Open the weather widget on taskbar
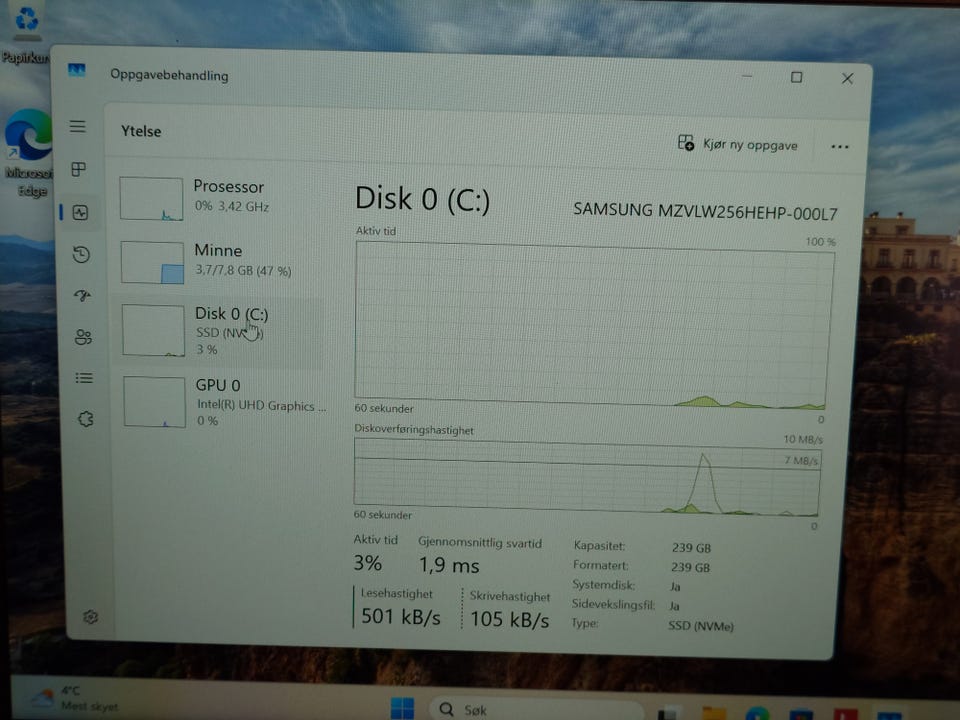960x720 pixels. tap(73, 699)
